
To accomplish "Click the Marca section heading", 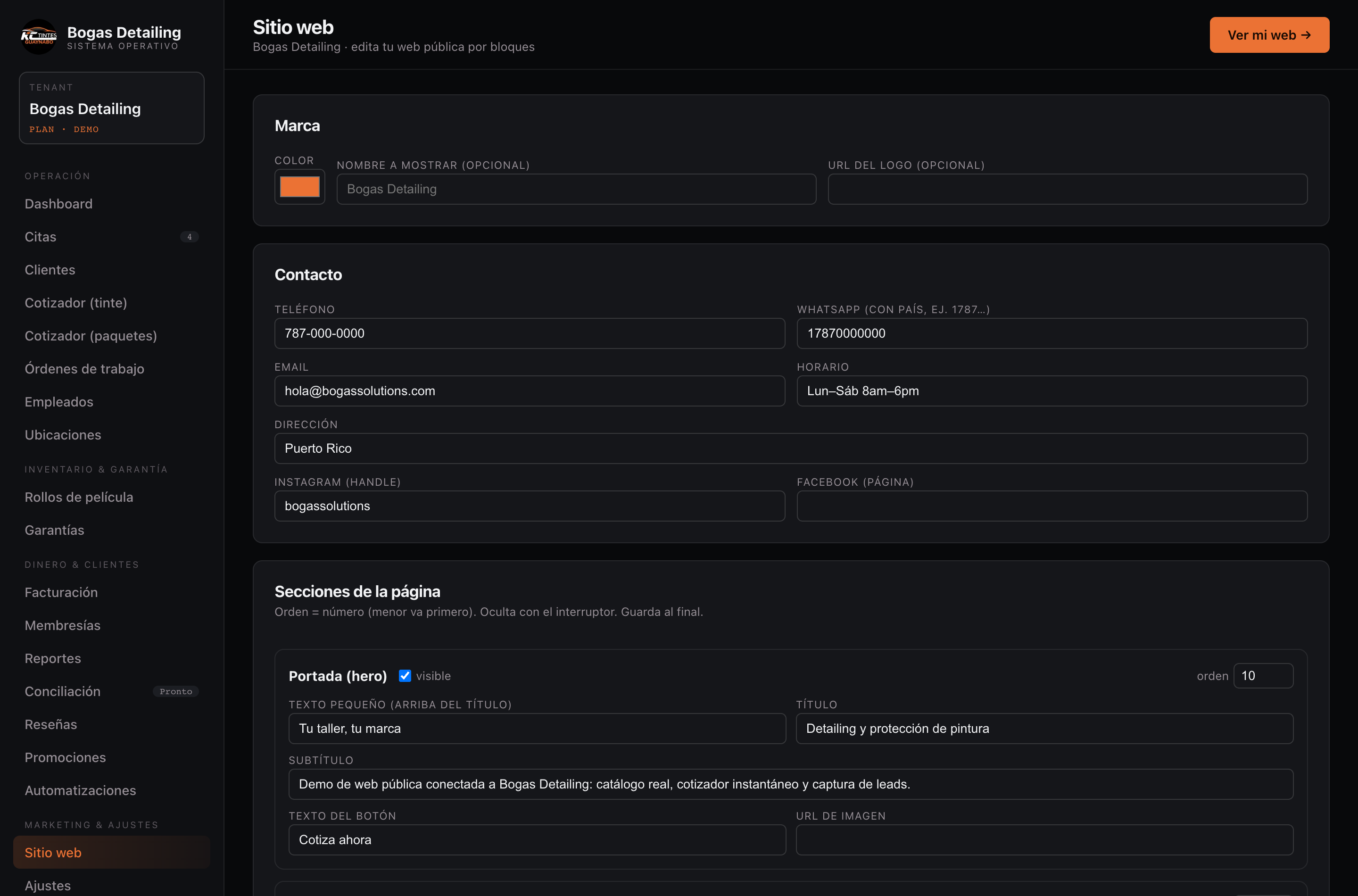I will tap(297, 126).
